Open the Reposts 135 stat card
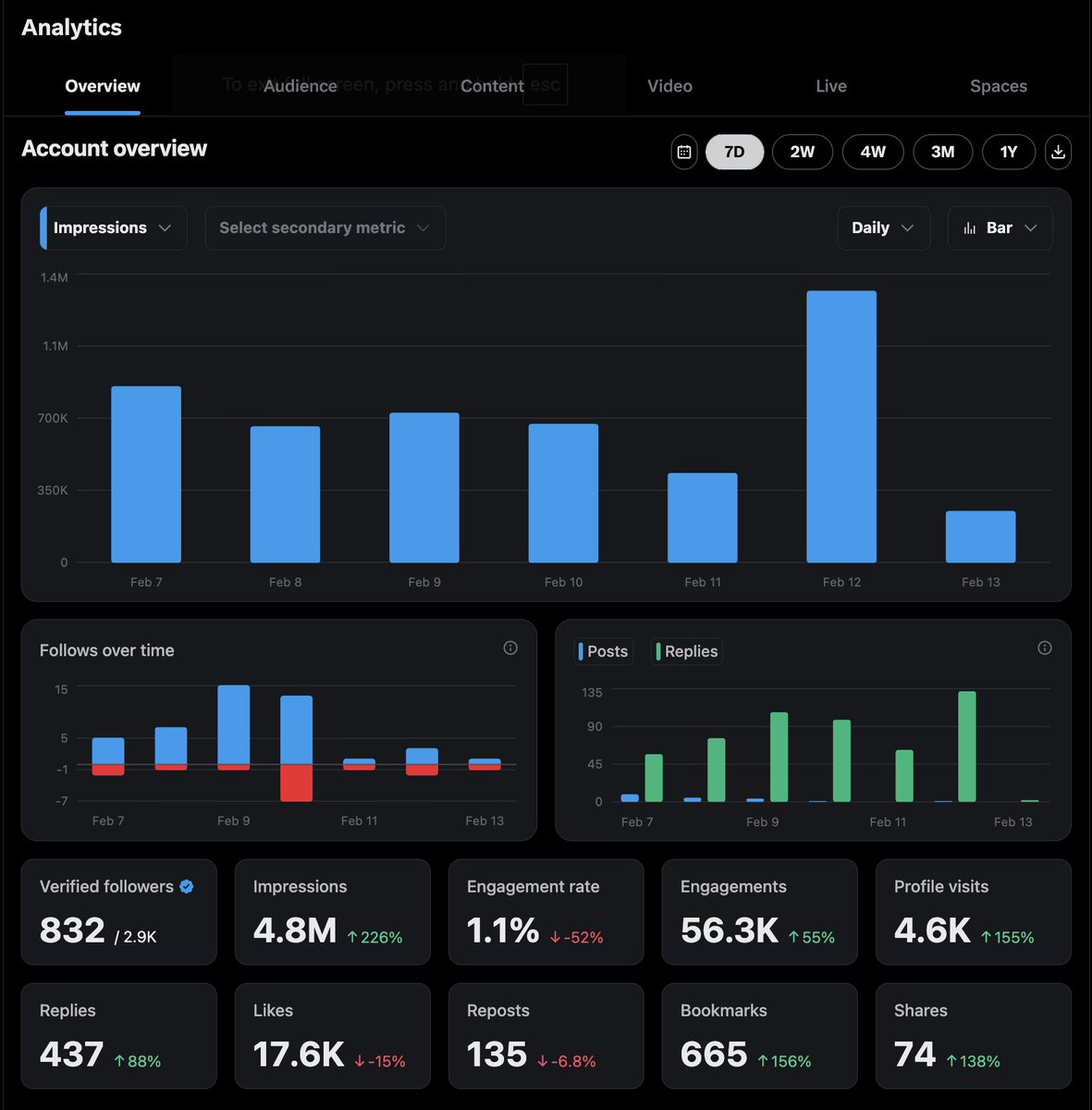 pyautogui.click(x=546, y=1036)
